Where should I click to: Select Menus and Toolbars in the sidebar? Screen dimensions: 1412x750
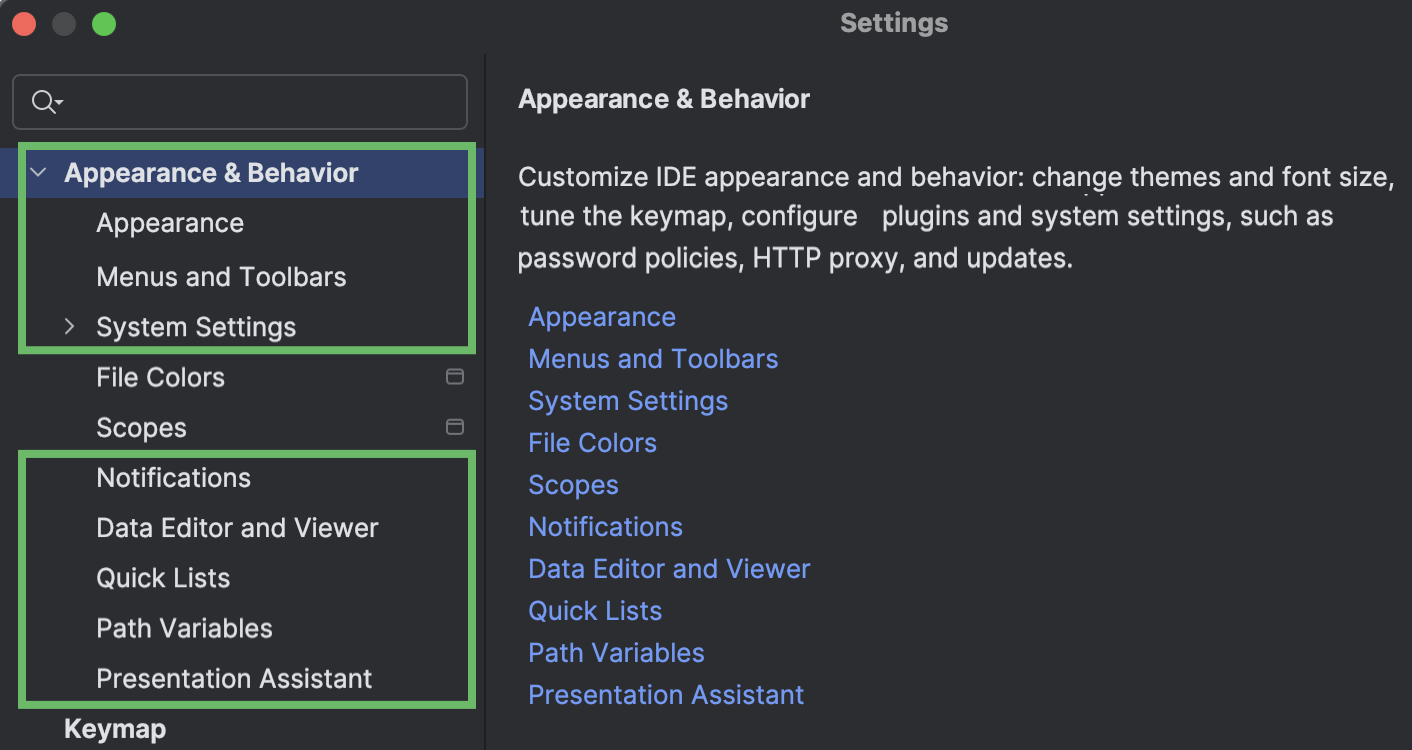[x=221, y=277]
